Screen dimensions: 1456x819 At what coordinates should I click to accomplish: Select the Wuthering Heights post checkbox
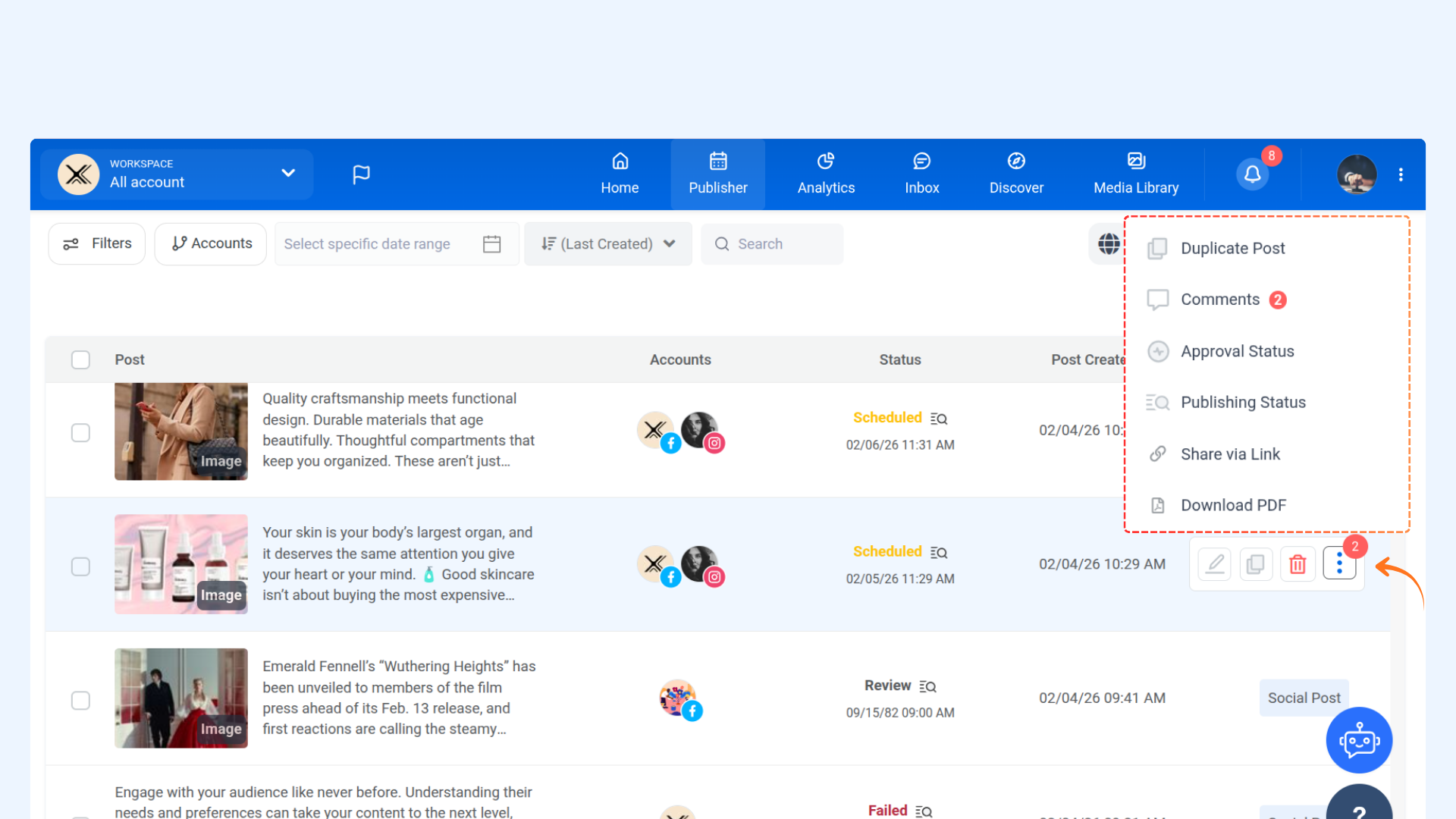point(80,700)
